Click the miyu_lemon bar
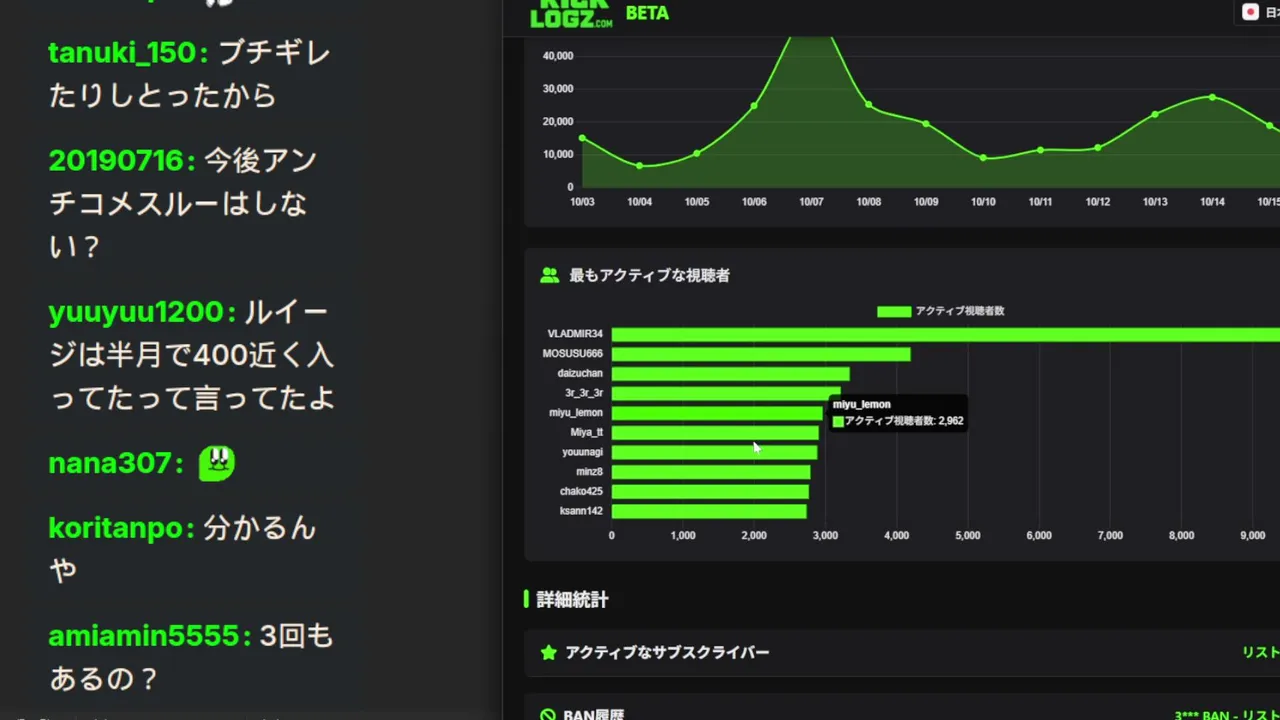Screen dimensions: 1280x720 click(x=717, y=412)
